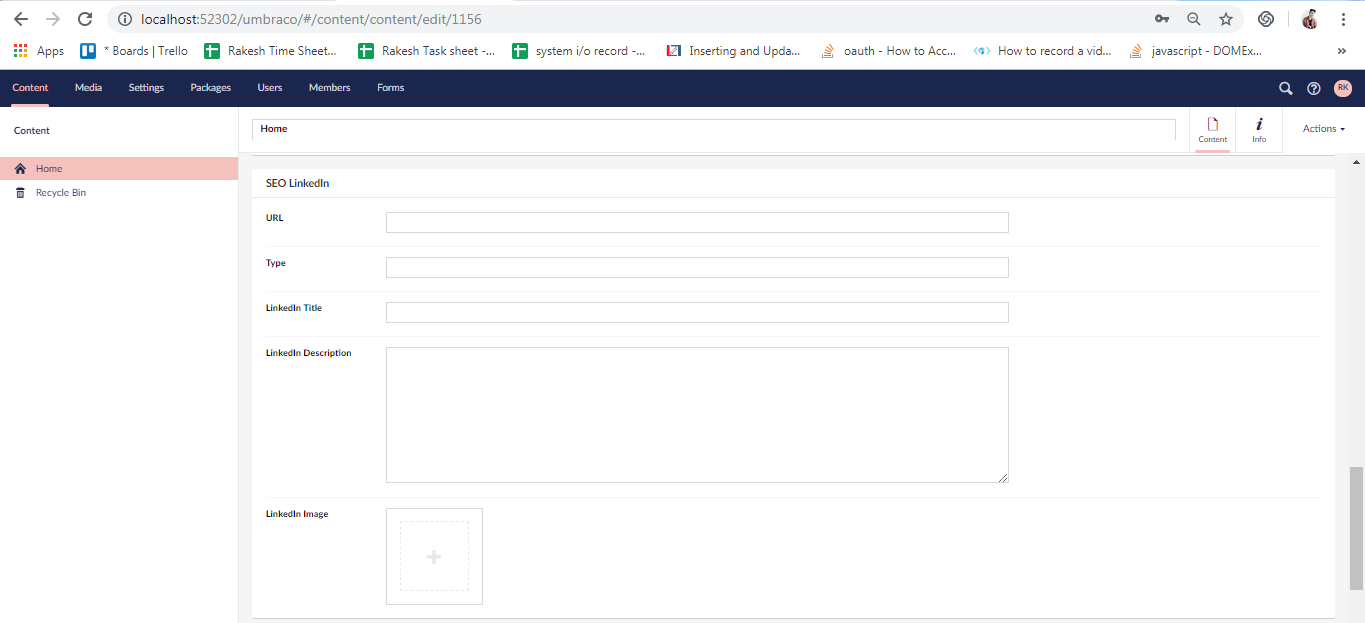
Task: Reload the page with the refresh icon
Action: [85, 19]
